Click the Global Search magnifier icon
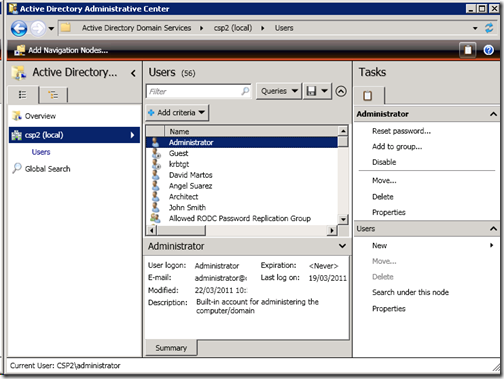 click(x=17, y=168)
